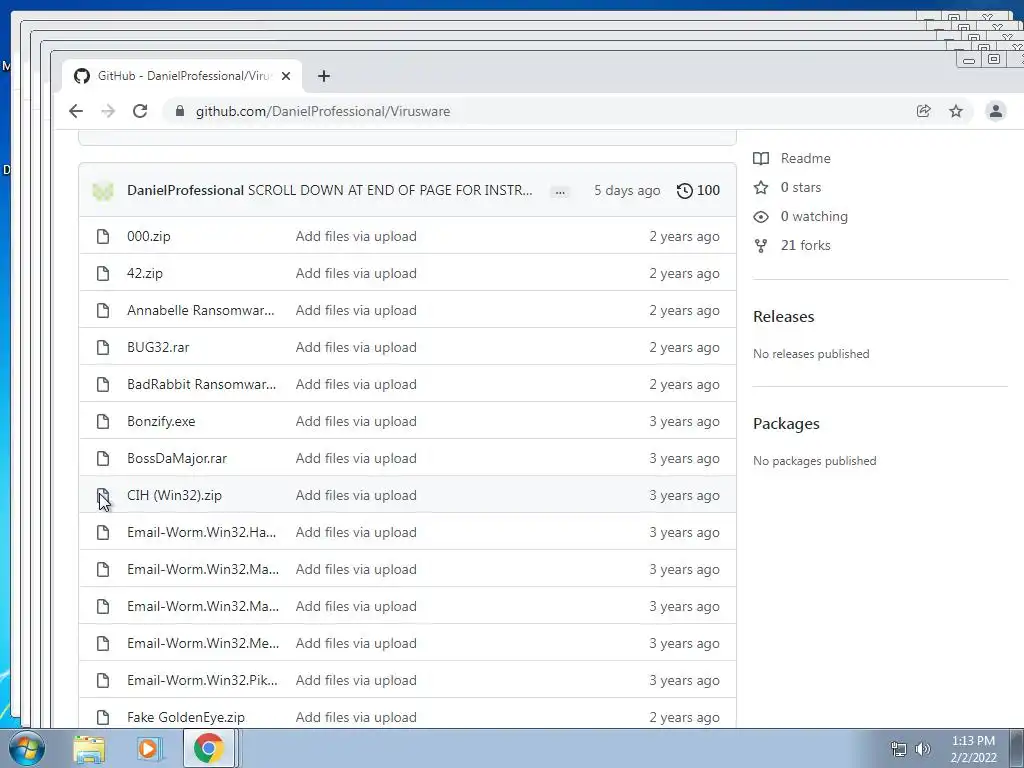This screenshot has height=768, width=1024.
Task: Reload the GitHub page
Action: tap(140, 111)
